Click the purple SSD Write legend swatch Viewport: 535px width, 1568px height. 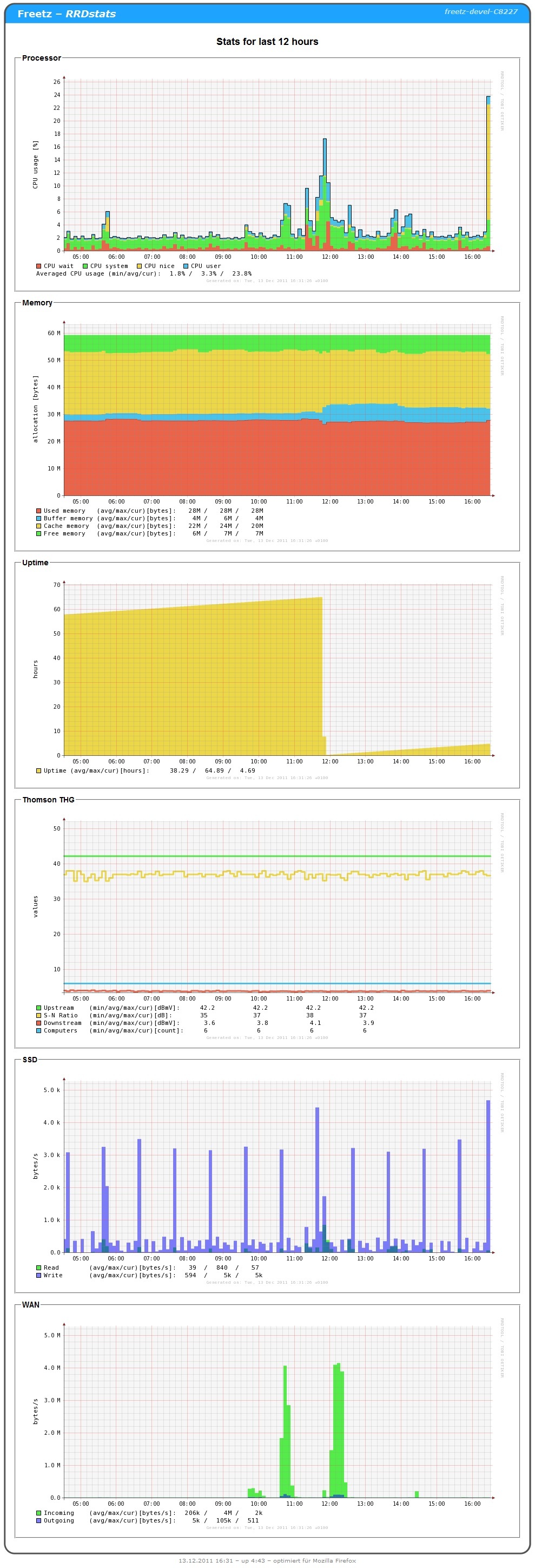(x=39, y=1275)
